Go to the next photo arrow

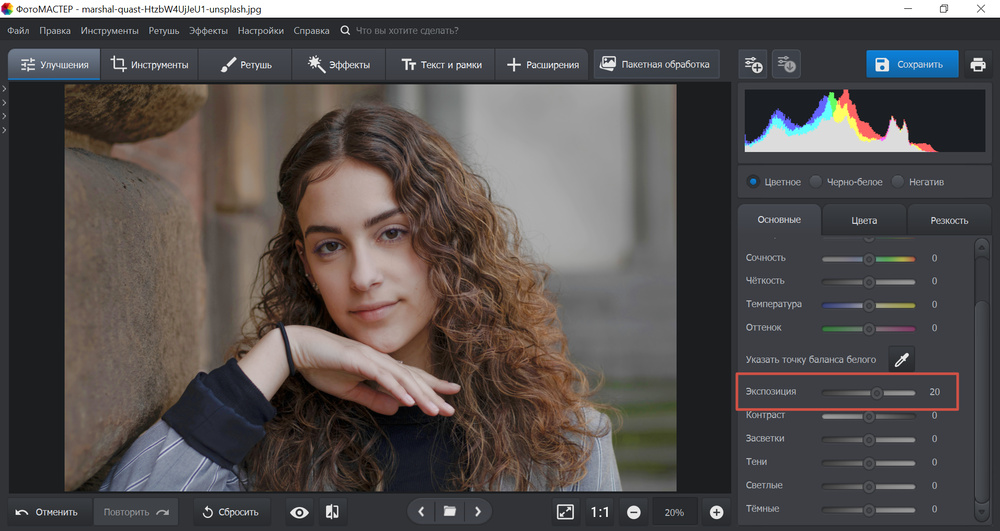point(478,512)
